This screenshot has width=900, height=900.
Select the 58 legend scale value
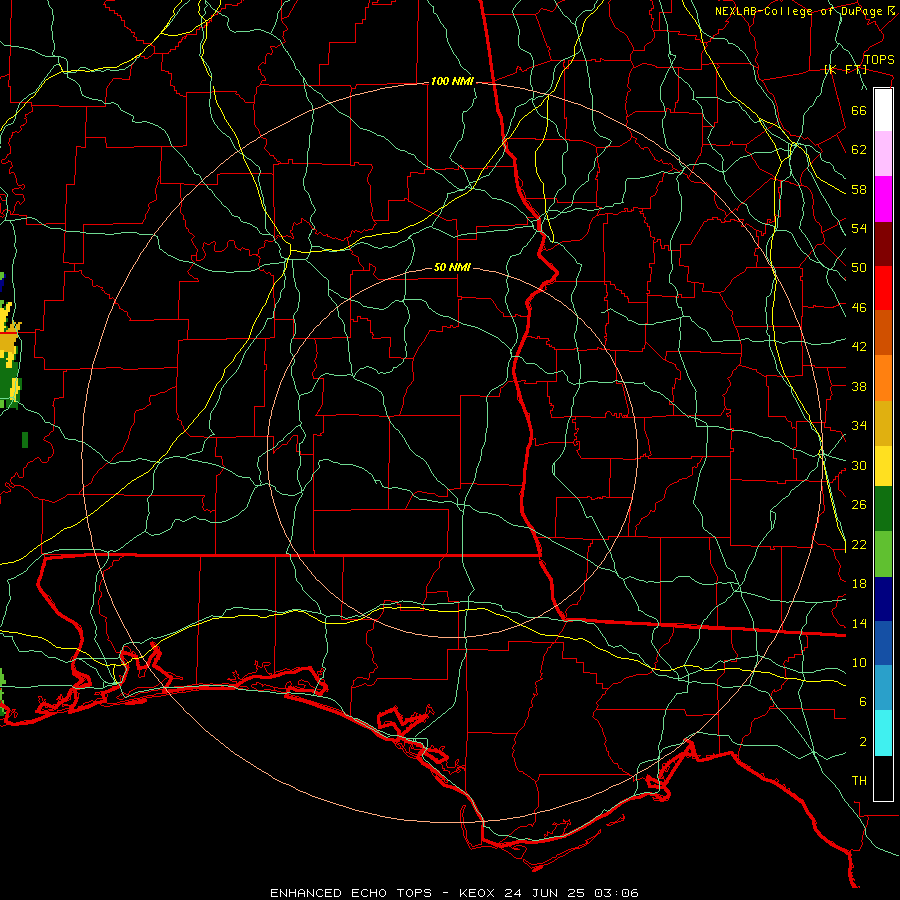coord(859,189)
